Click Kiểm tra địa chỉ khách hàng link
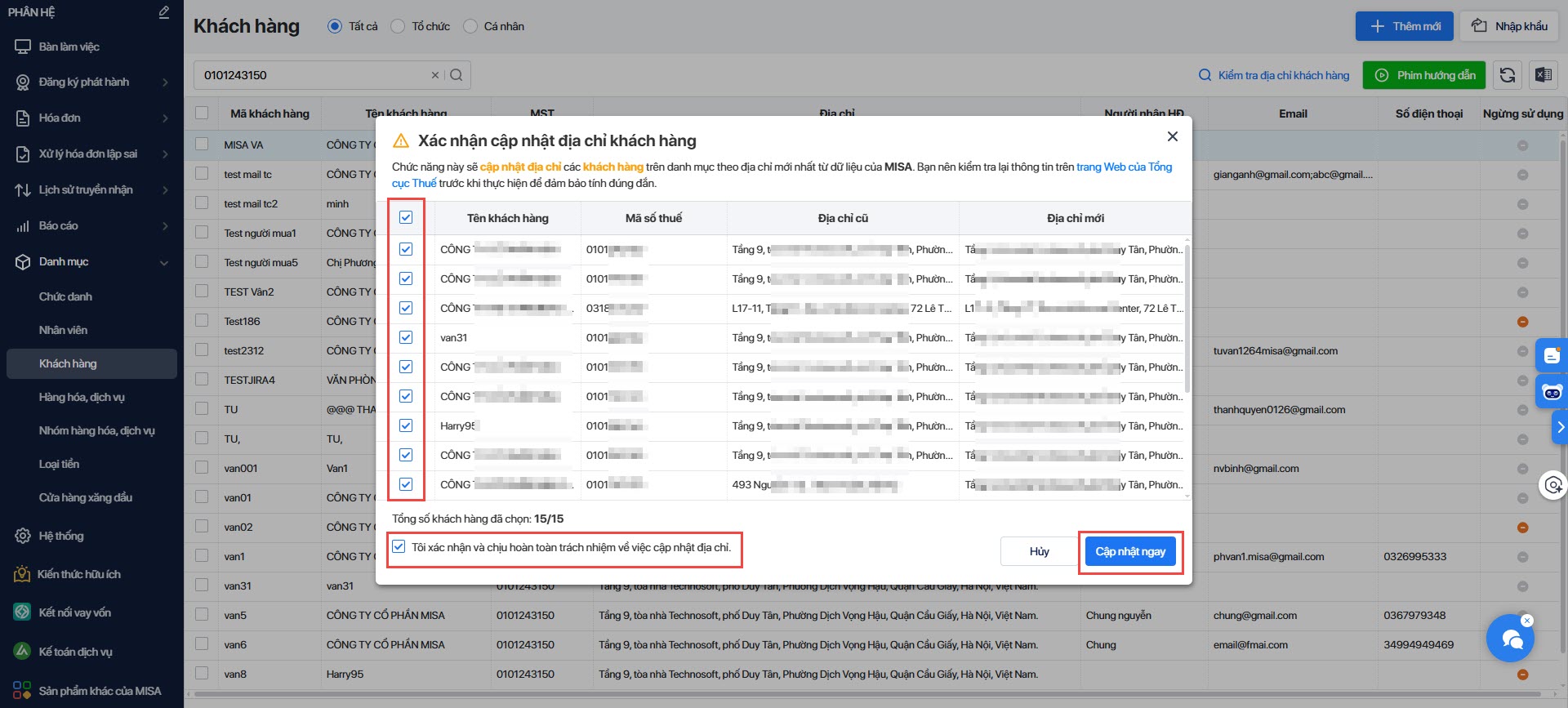 (x=1273, y=75)
